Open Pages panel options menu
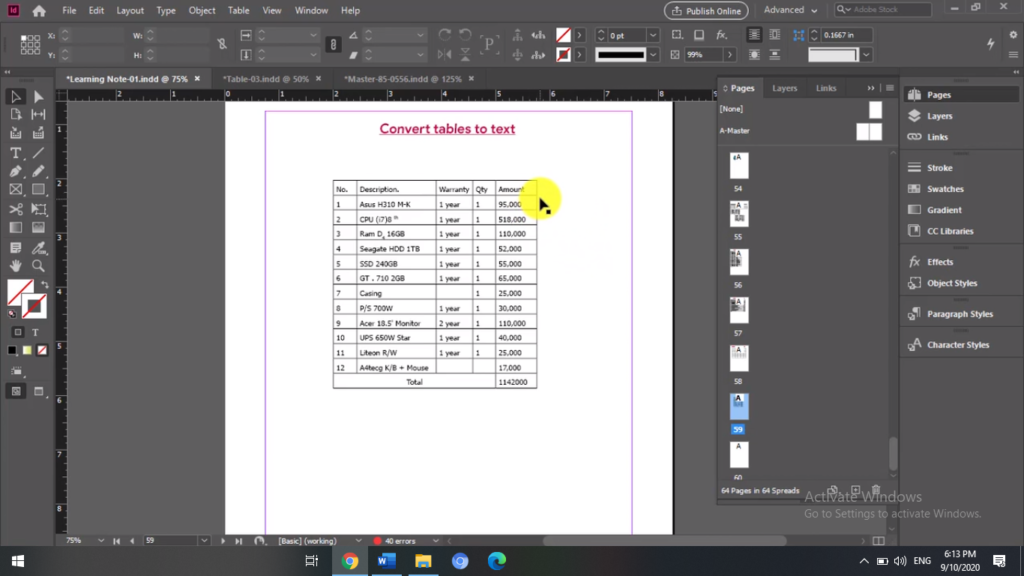Viewport: 1024px width, 576px height. click(x=889, y=88)
